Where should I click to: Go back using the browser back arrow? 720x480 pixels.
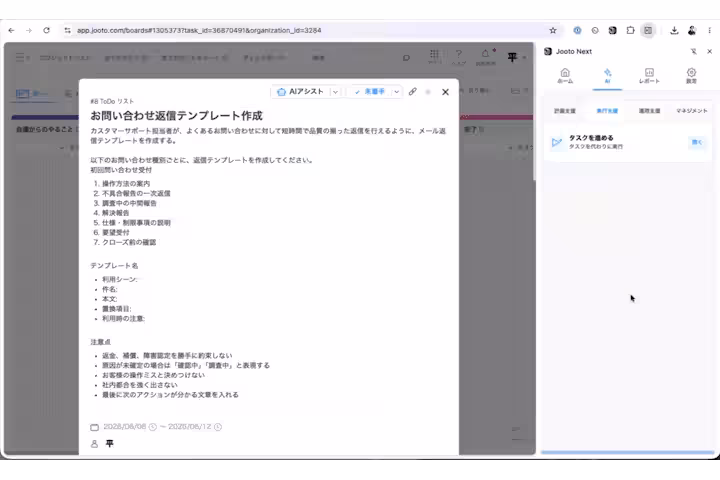click(x=11, y=30)
